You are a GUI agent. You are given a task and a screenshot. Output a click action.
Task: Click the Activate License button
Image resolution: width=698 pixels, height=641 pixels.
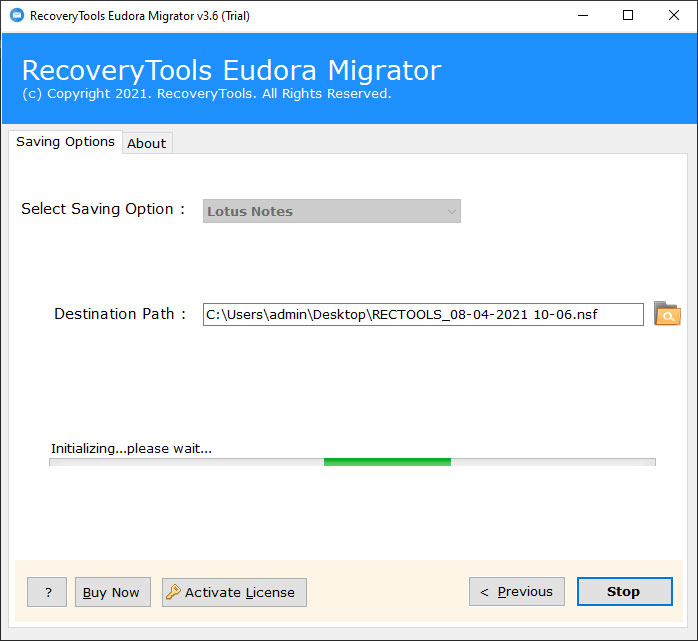click(x=234, y=592)
